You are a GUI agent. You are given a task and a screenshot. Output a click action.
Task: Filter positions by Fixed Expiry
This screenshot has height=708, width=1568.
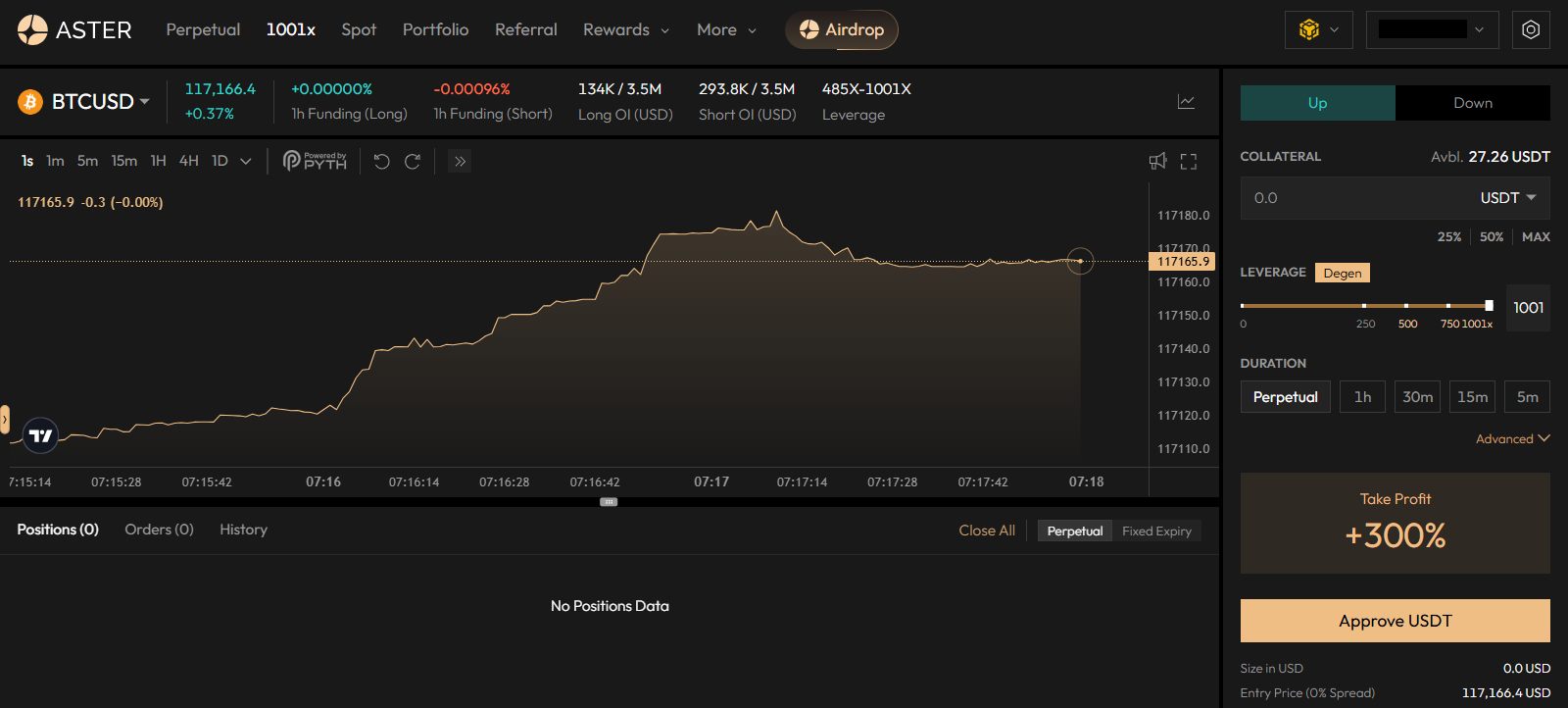tap(1156, 531)
